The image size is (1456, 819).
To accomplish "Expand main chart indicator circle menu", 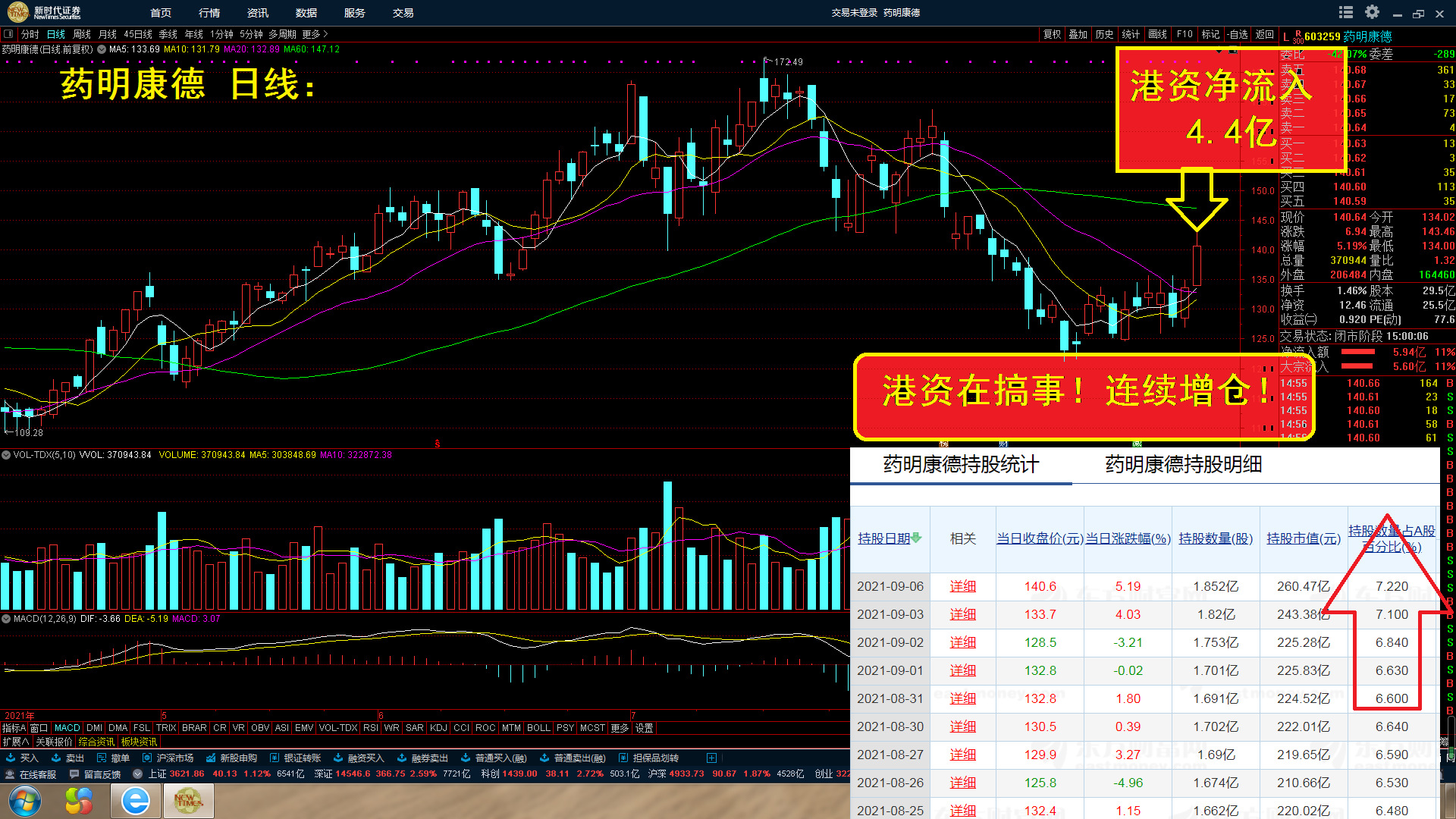I will (101, 49).
